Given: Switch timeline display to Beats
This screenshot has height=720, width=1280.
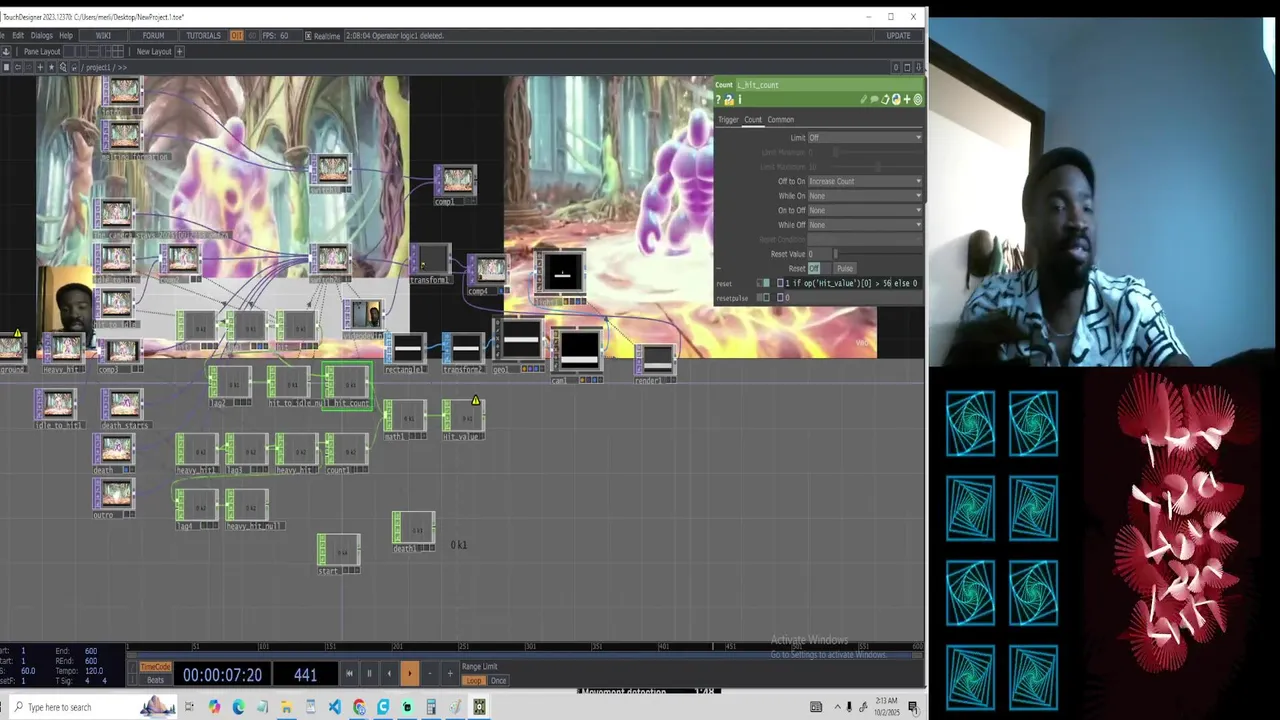Looking at the screenshot, I should 155,680.
